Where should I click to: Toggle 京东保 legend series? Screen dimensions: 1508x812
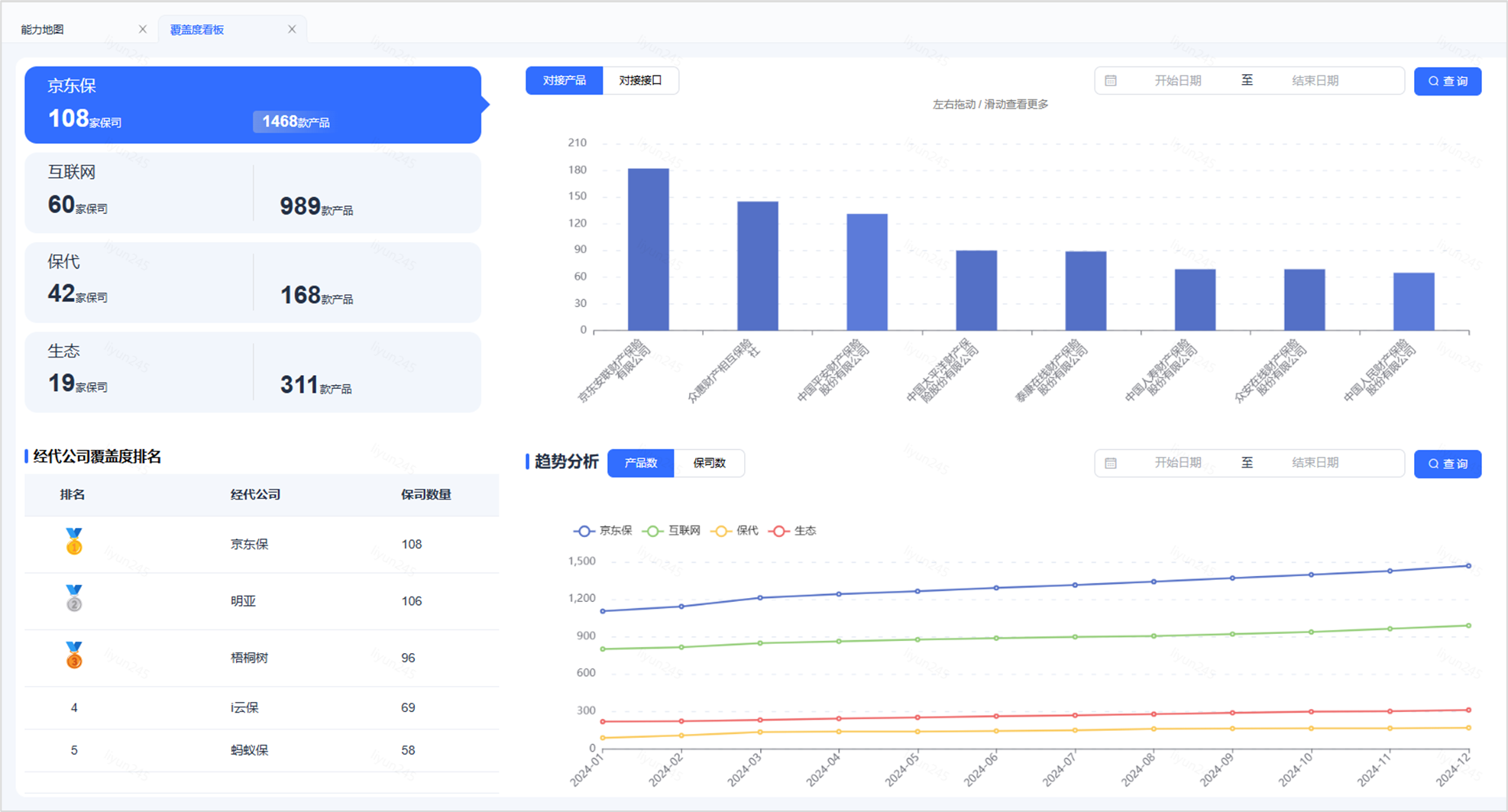[603, 531]
